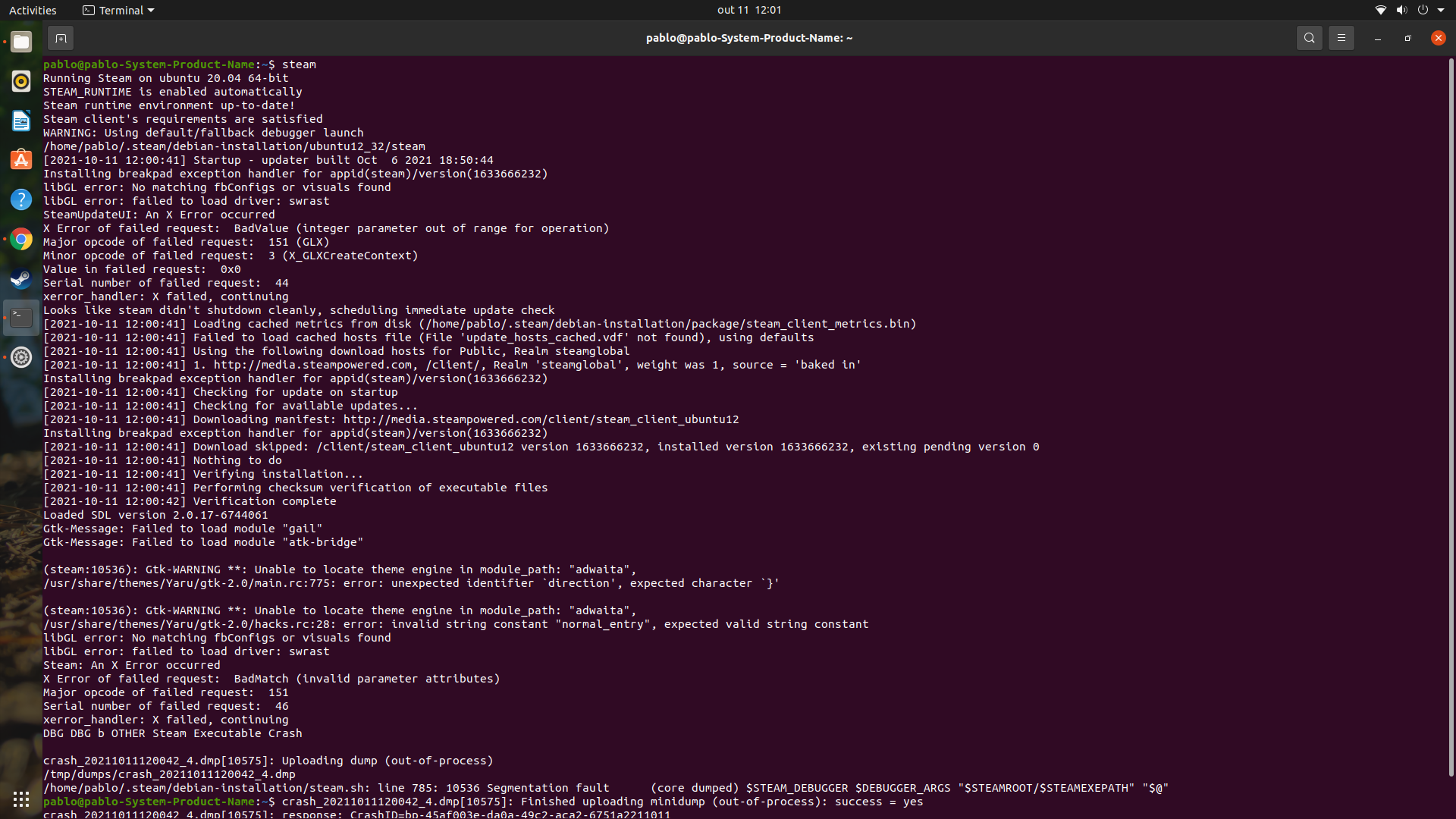Click 'Failed to load module "atk-bridge"' line

(x=203, y=542)
